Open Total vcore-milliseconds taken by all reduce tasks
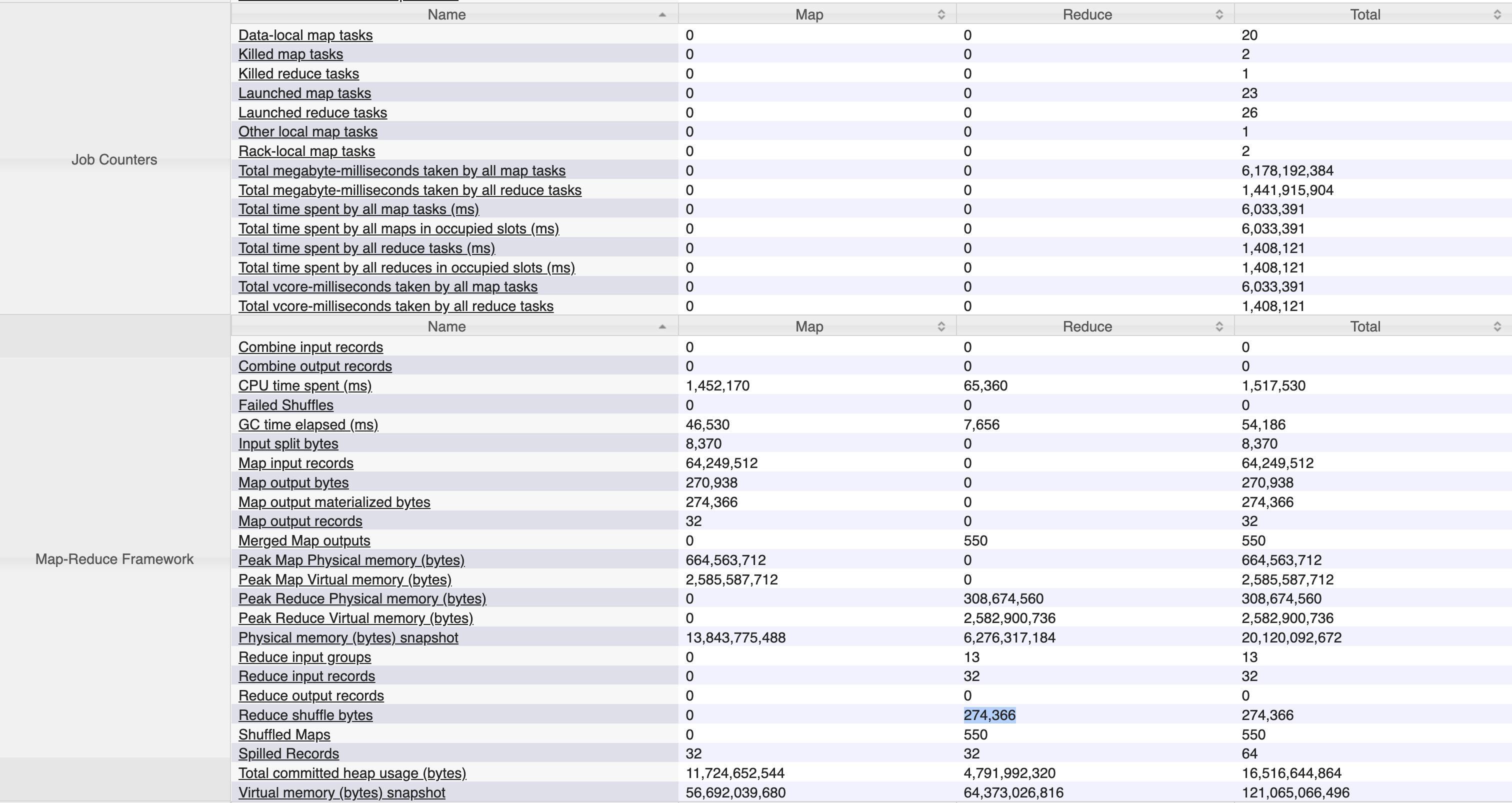 tap(396, 306)
